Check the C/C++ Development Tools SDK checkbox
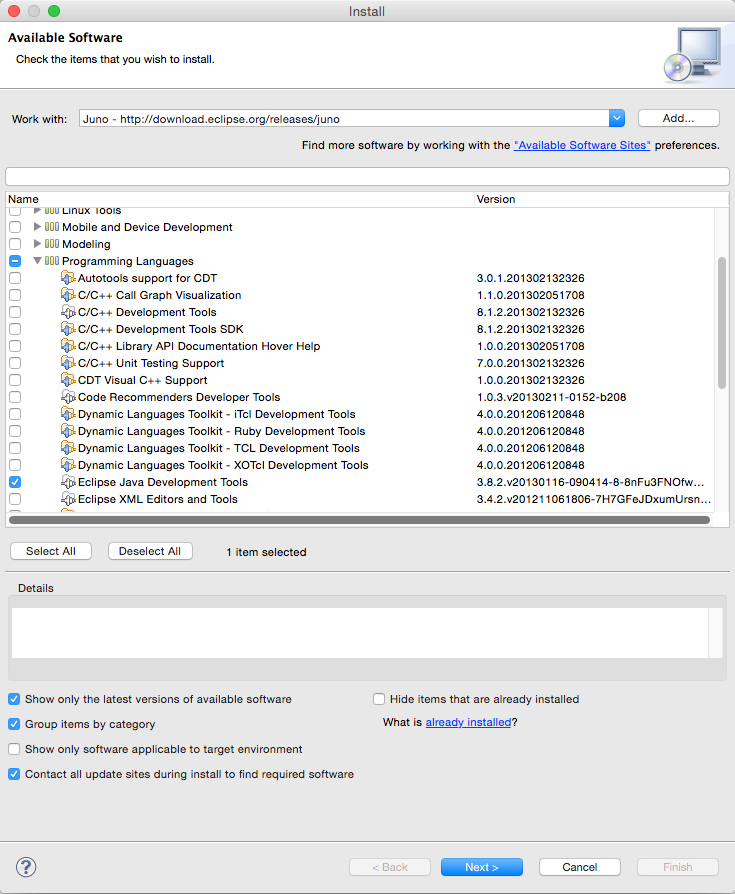Image resolution: width=735 pixels, height=894 pixels. [15, 329]
